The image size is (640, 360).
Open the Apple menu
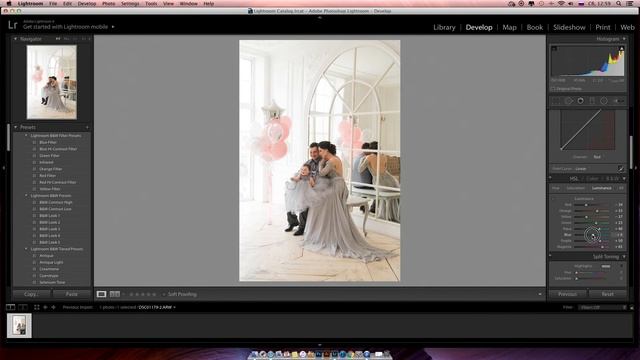[x=9, y=3]
